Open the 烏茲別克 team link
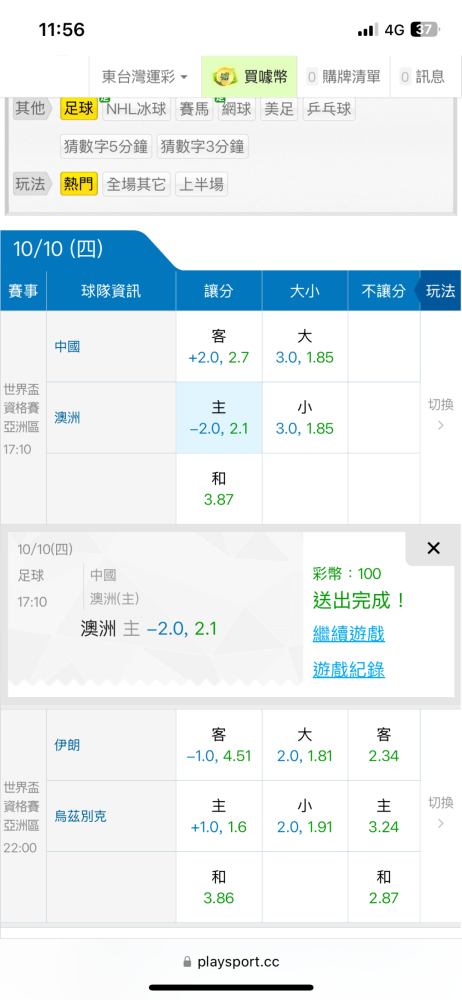 80,816
